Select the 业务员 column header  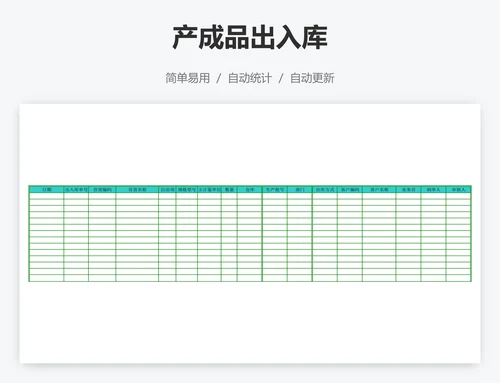point(408,190)
